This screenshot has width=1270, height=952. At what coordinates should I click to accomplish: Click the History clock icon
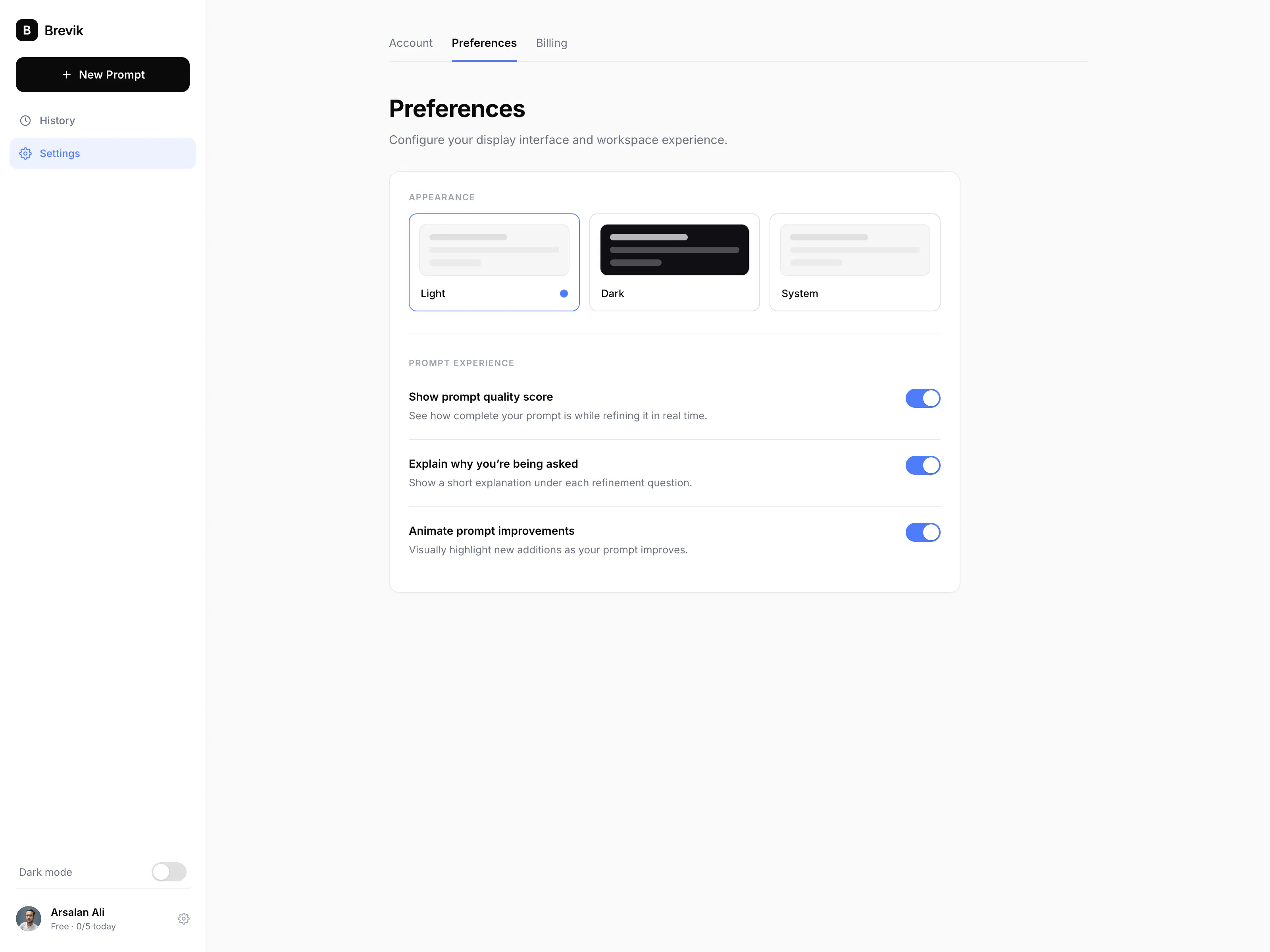[25, 121]
